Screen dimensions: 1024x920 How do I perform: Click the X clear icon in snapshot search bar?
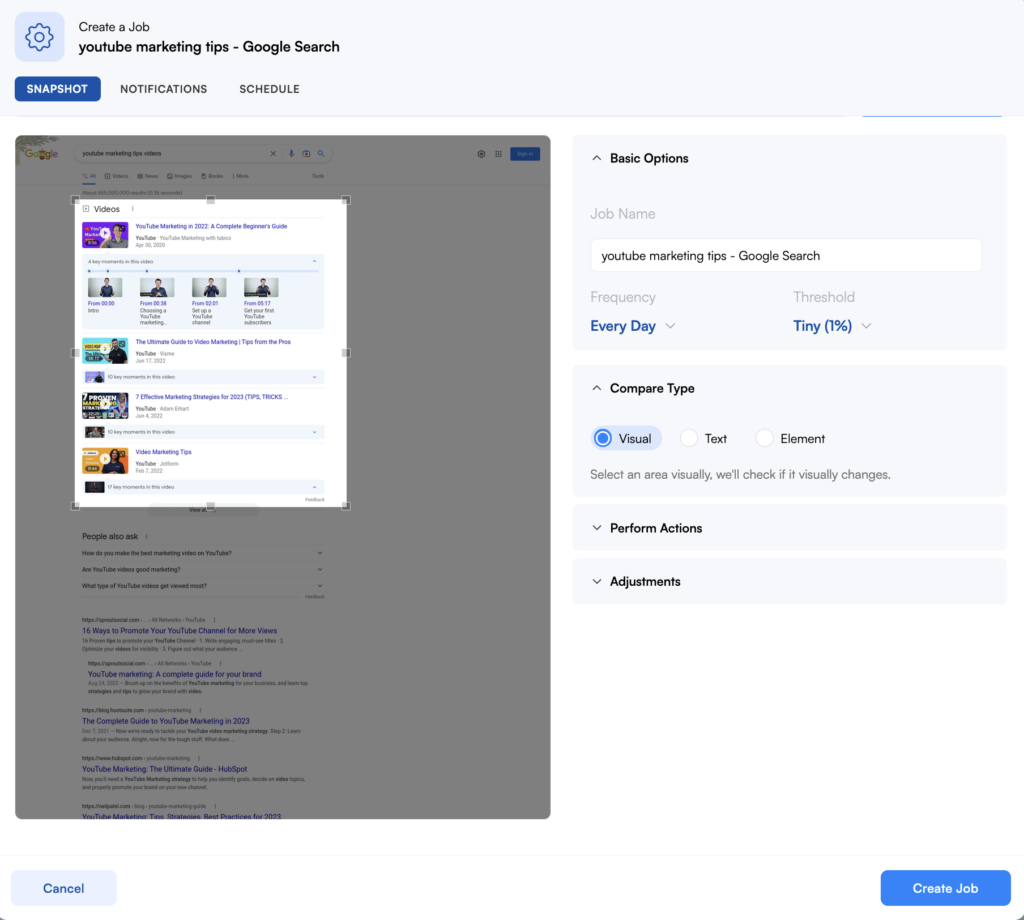[274, 154]
